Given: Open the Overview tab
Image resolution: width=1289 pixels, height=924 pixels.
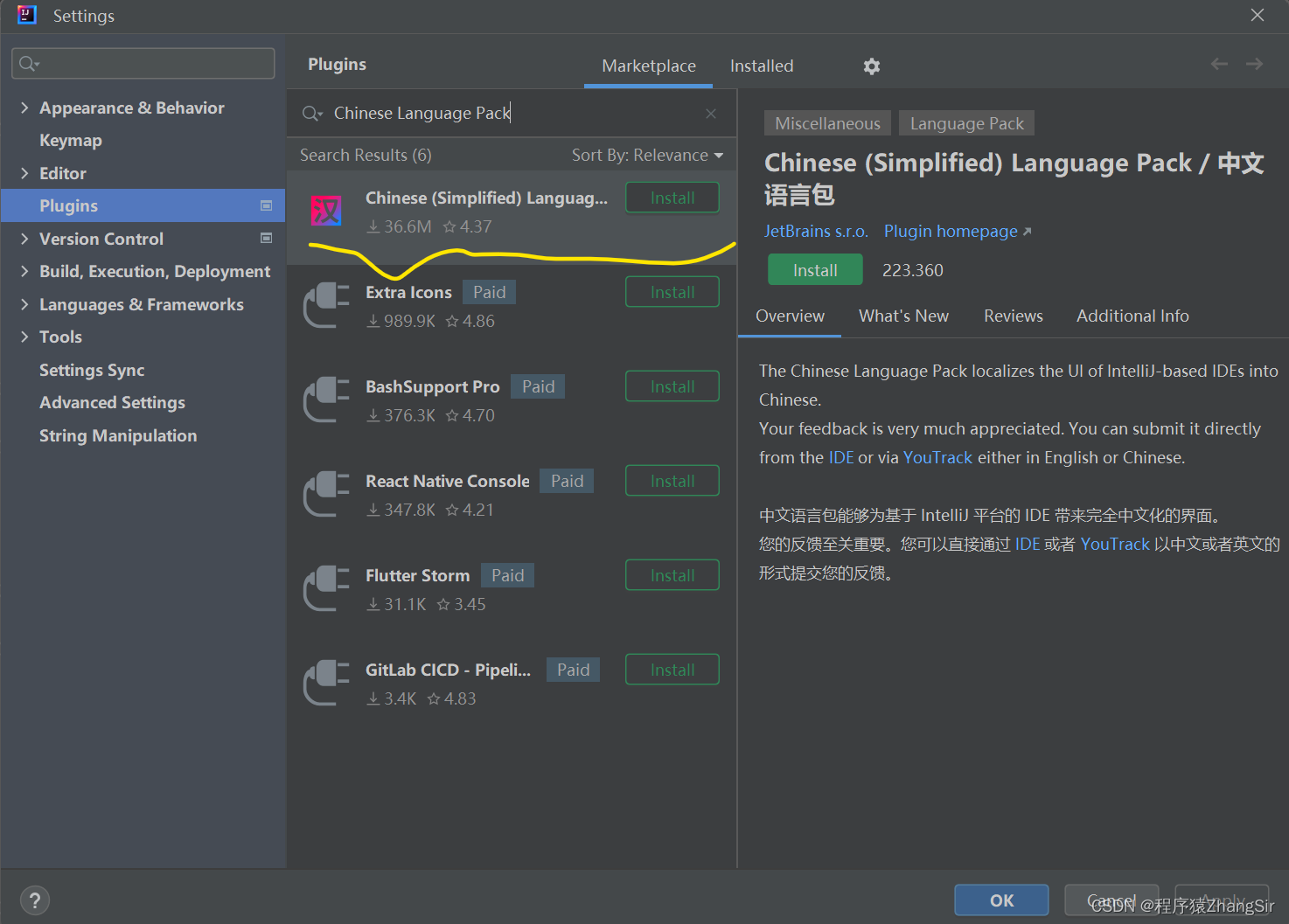Looking at the screenshot, I should 790,316.
